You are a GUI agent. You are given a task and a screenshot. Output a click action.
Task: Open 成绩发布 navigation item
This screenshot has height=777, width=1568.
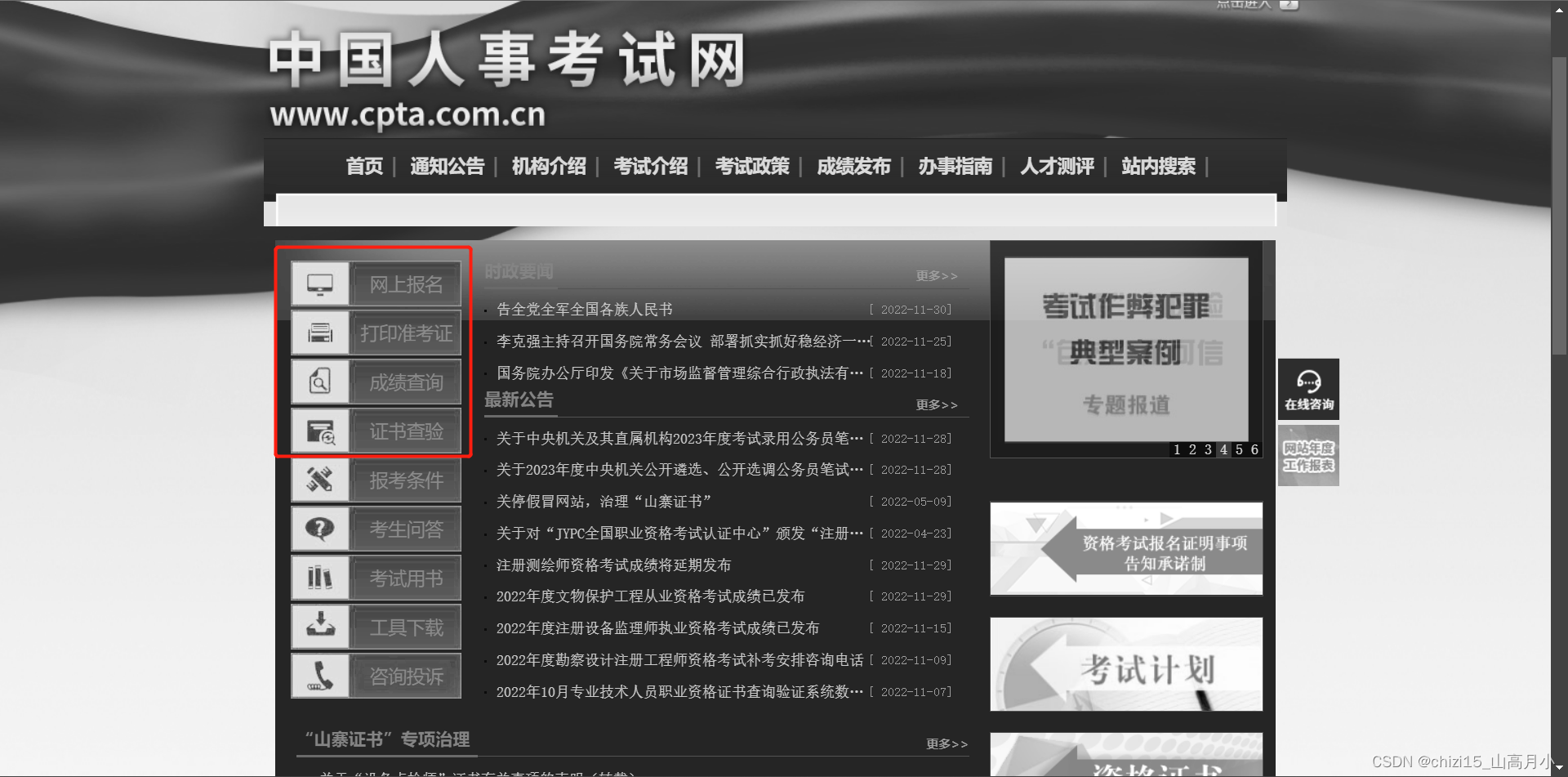[853, 167]
